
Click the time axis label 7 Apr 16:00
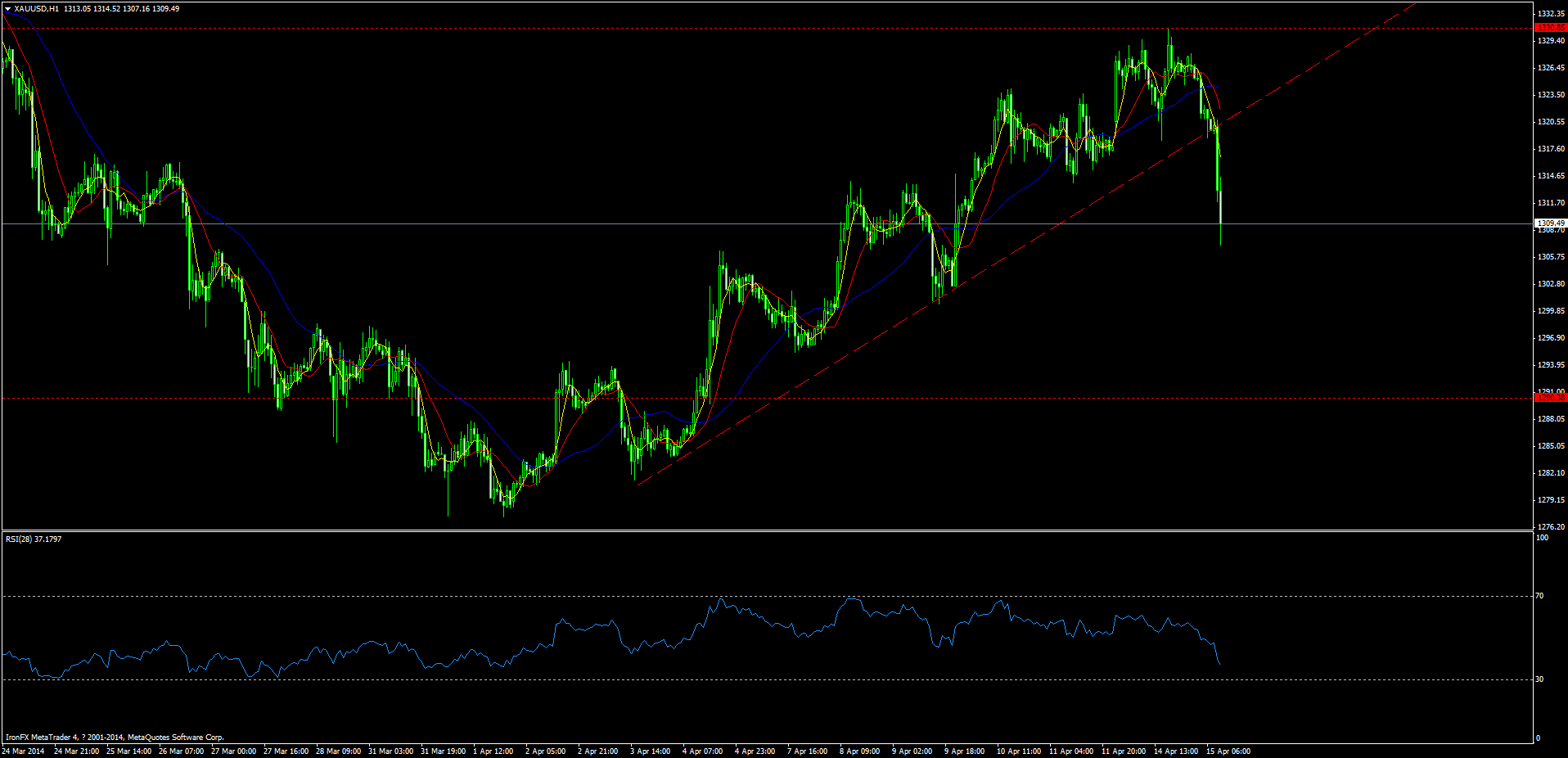(x=808, y=751)
